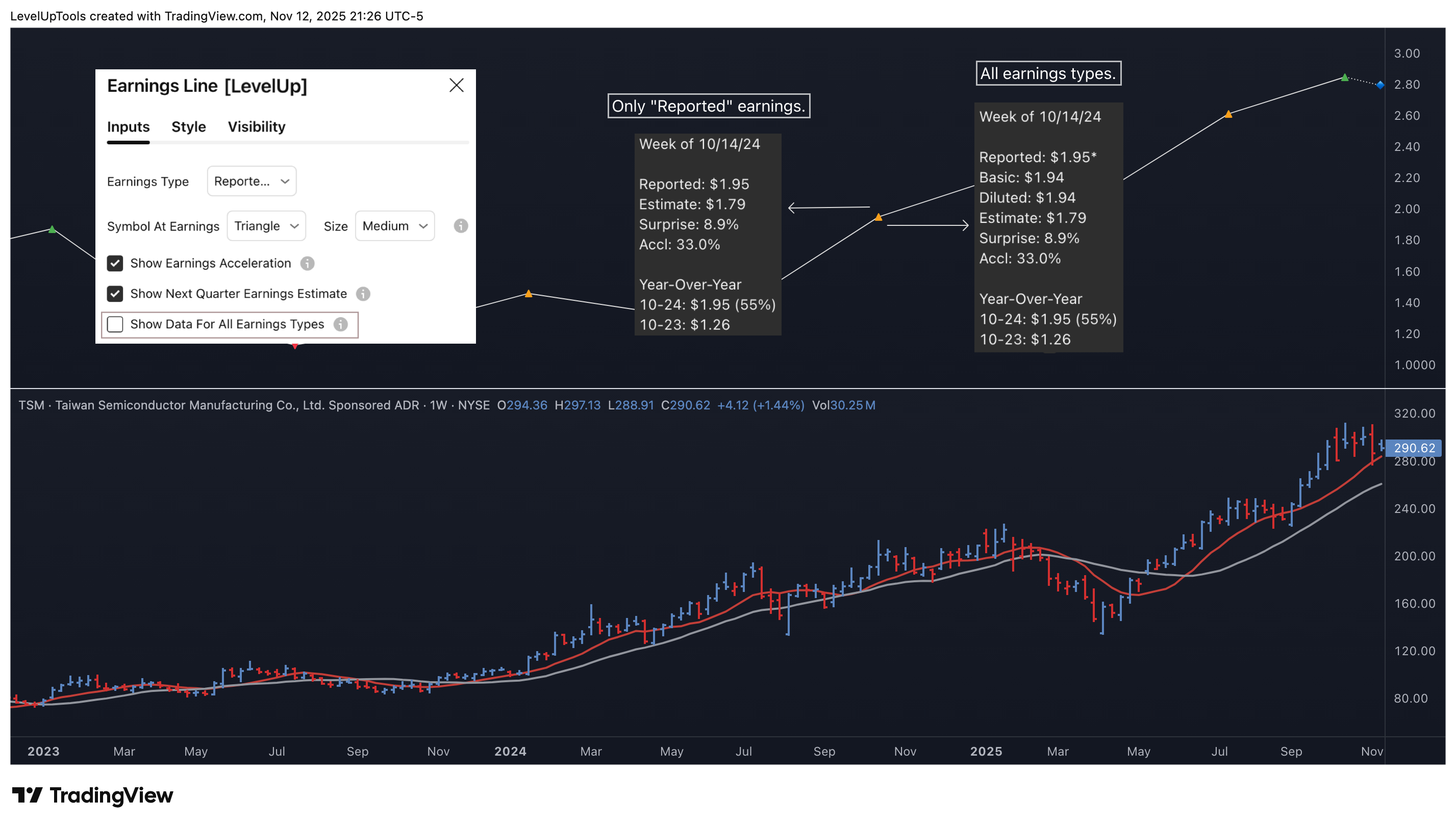Click the orange earnings triangle near 1.40 level

529,294
